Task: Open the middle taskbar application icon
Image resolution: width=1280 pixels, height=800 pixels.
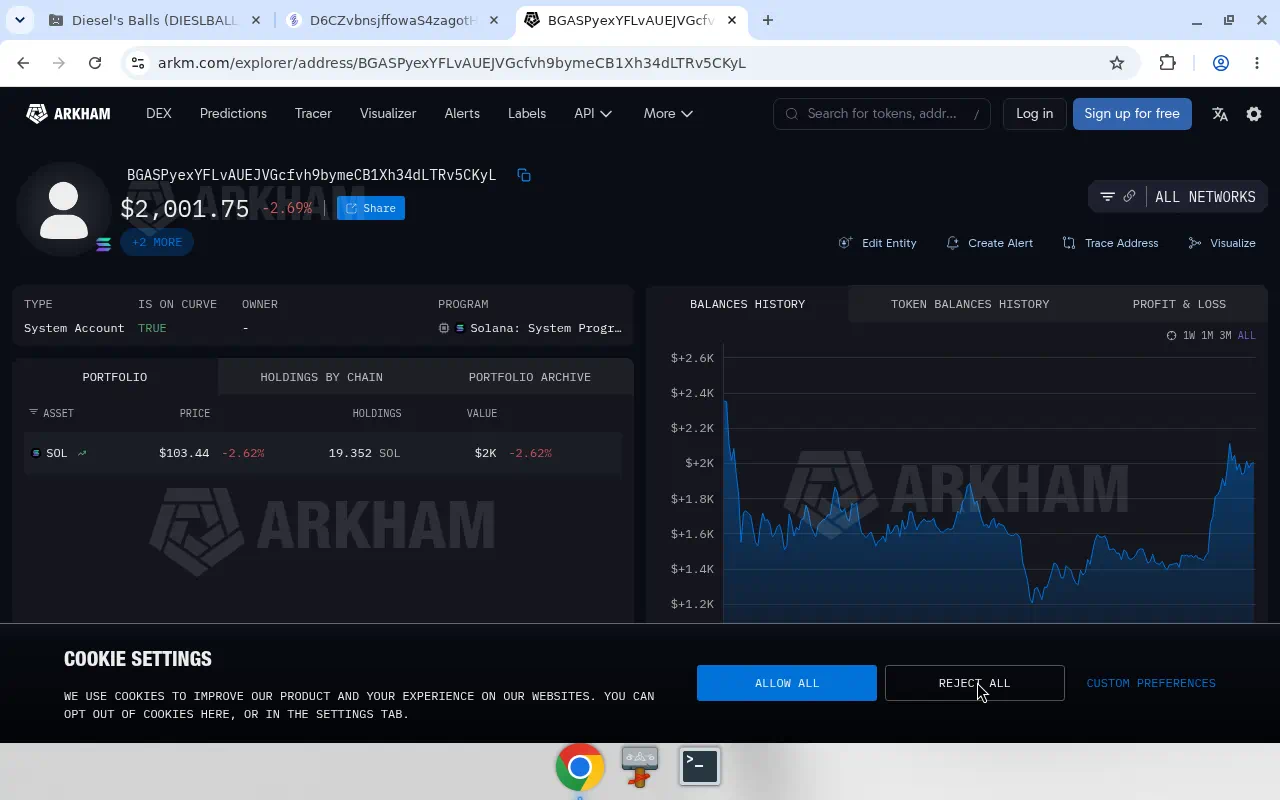Action: pos(640,767)
